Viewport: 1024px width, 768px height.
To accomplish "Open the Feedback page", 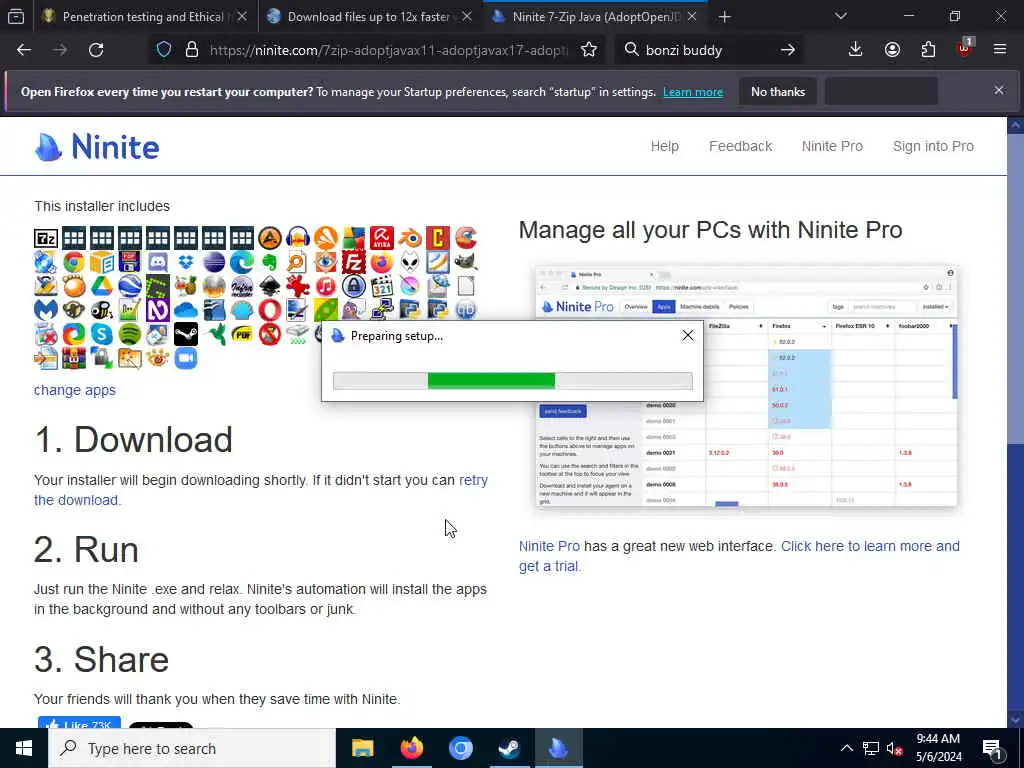I will pos(741,146).
